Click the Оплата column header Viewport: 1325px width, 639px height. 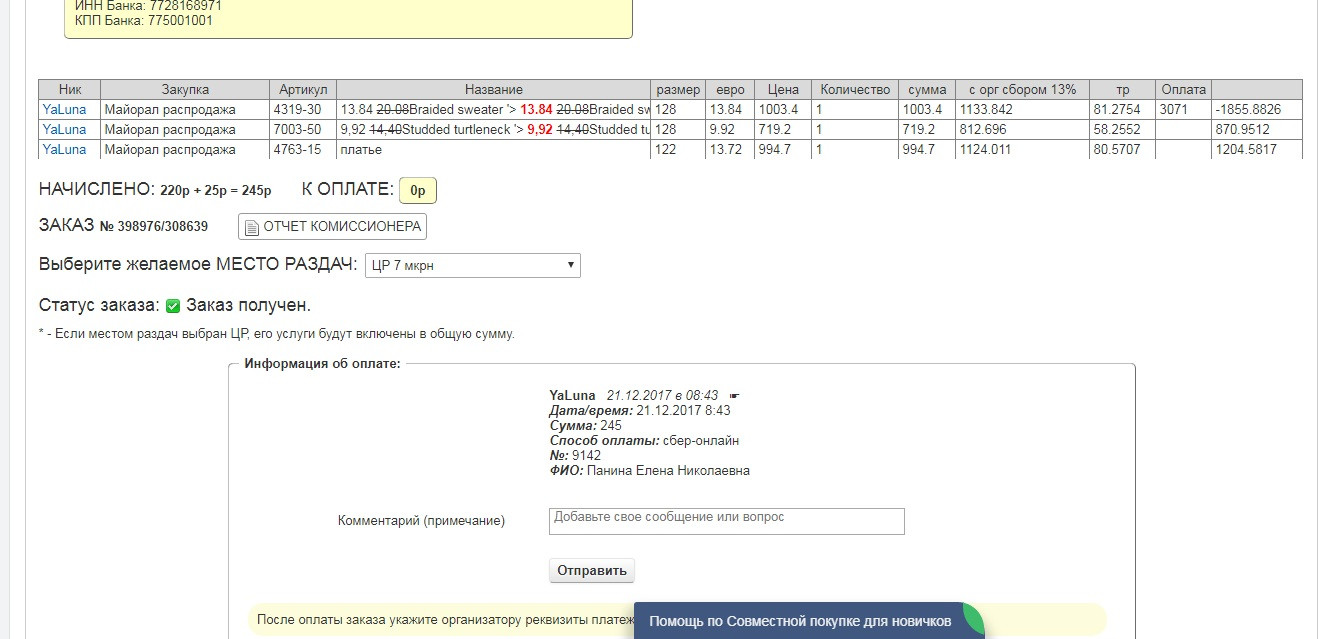tap(1183, 89)
